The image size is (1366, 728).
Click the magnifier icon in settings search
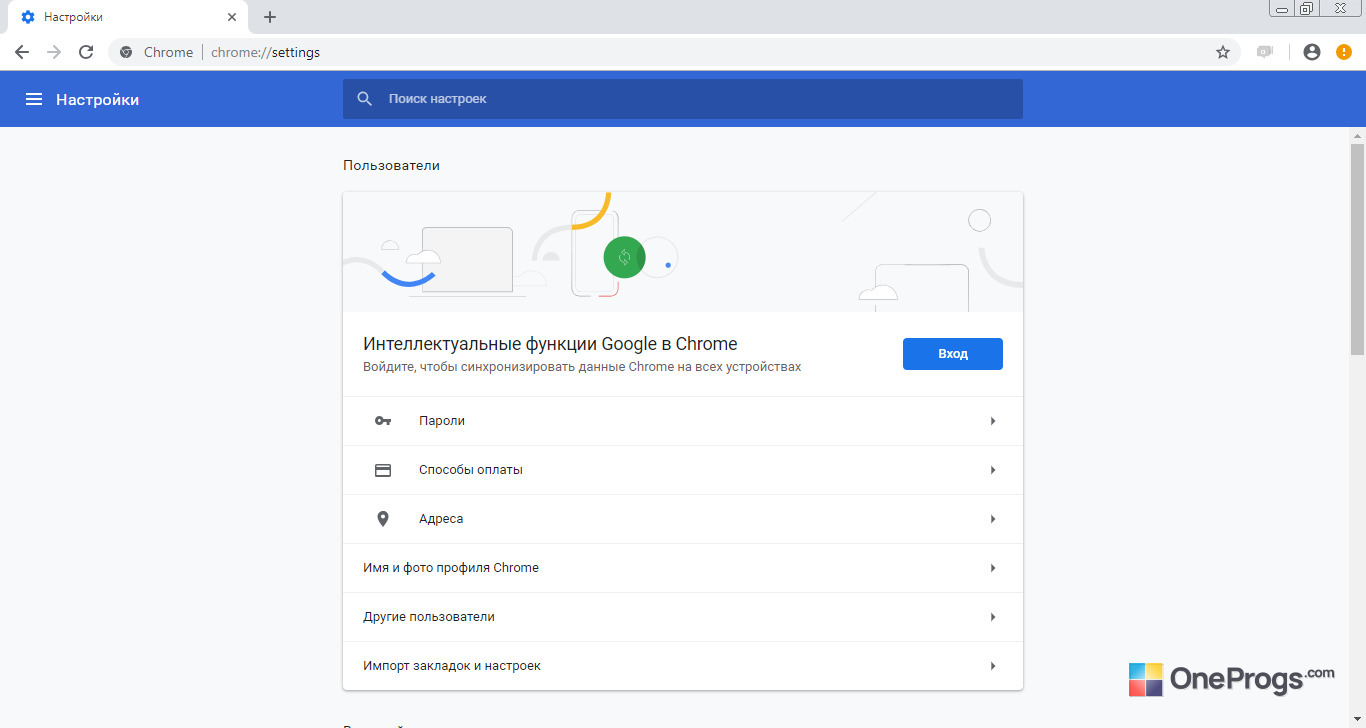(365, 99)
